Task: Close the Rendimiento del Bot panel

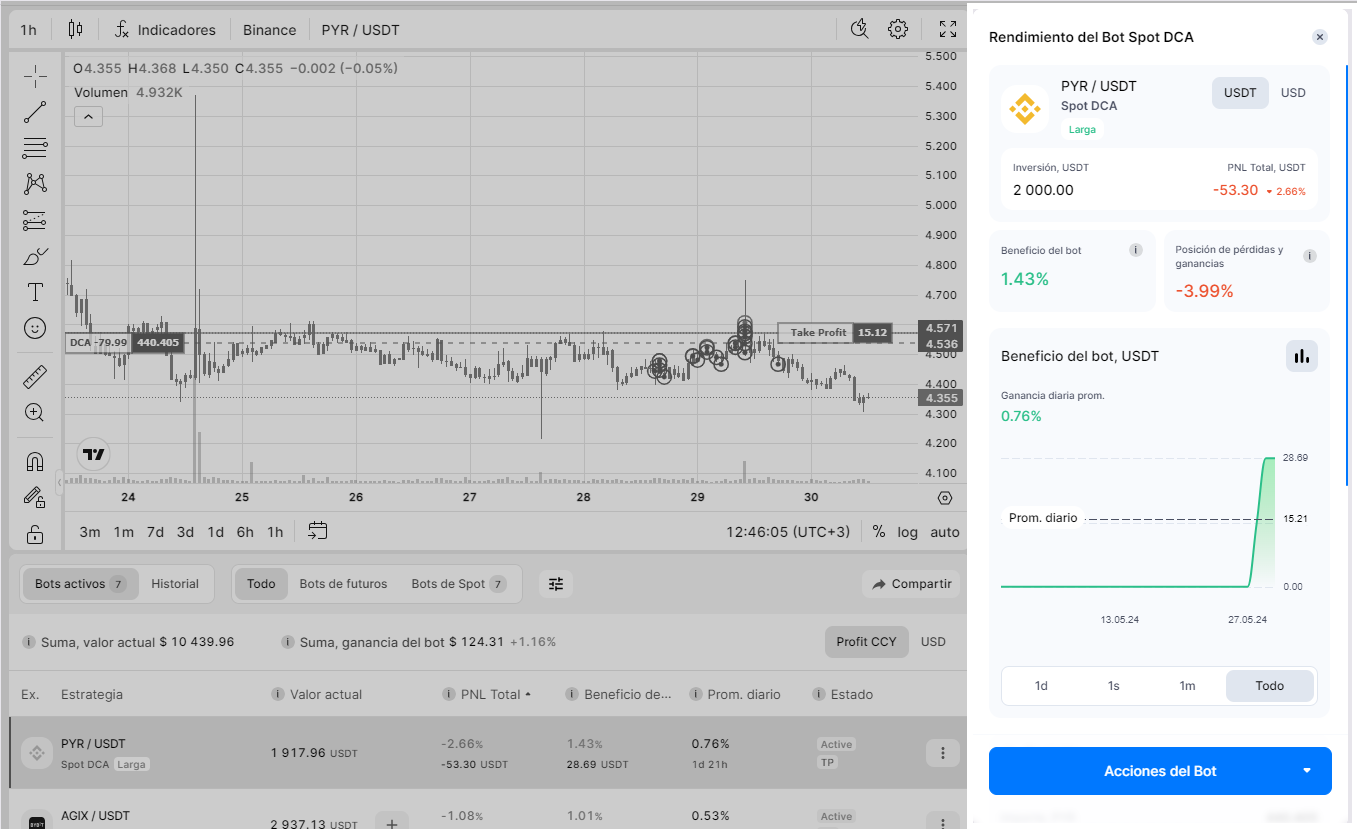Action: pyautogui.click(x=1320, y=37)
